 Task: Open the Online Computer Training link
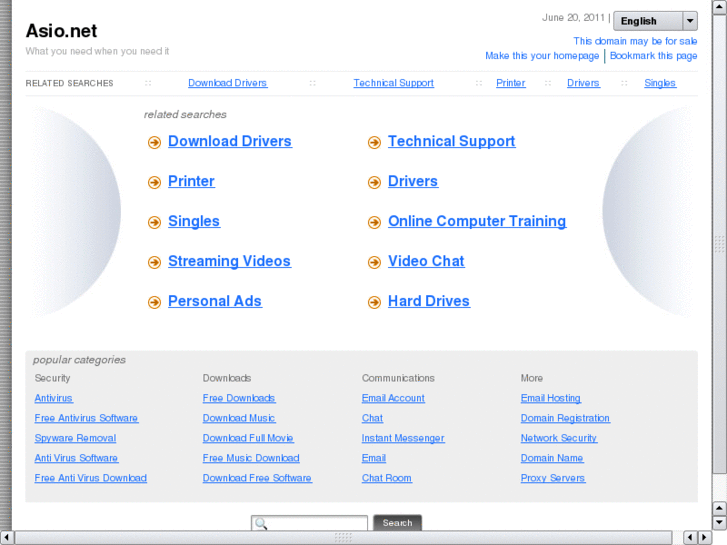point(477,221)
